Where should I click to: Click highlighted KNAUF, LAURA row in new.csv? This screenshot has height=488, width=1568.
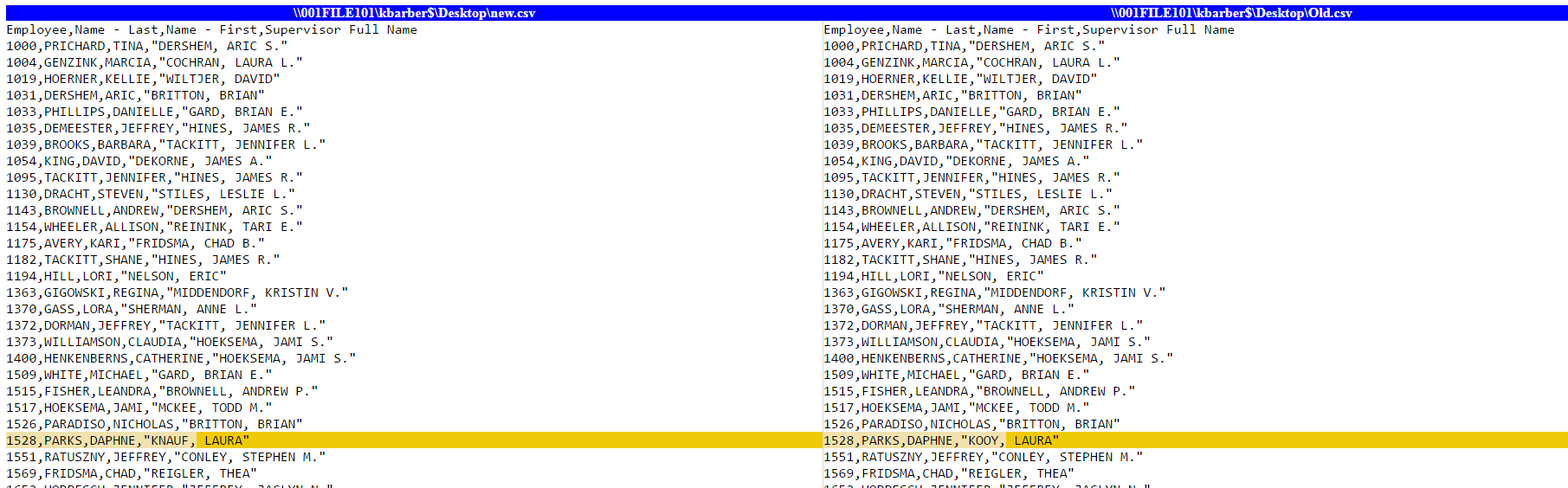click(413, 440)
